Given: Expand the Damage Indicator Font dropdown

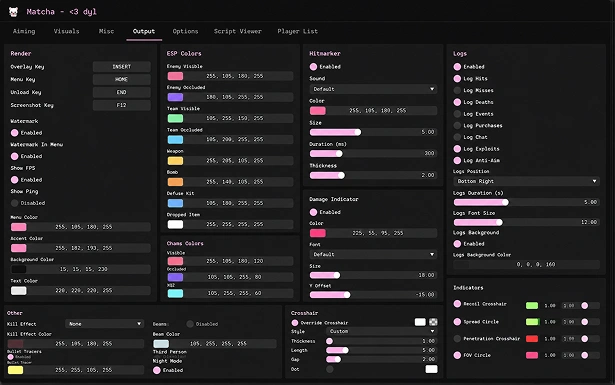Looking at the screenshot, I should click(x=373, y=254).
